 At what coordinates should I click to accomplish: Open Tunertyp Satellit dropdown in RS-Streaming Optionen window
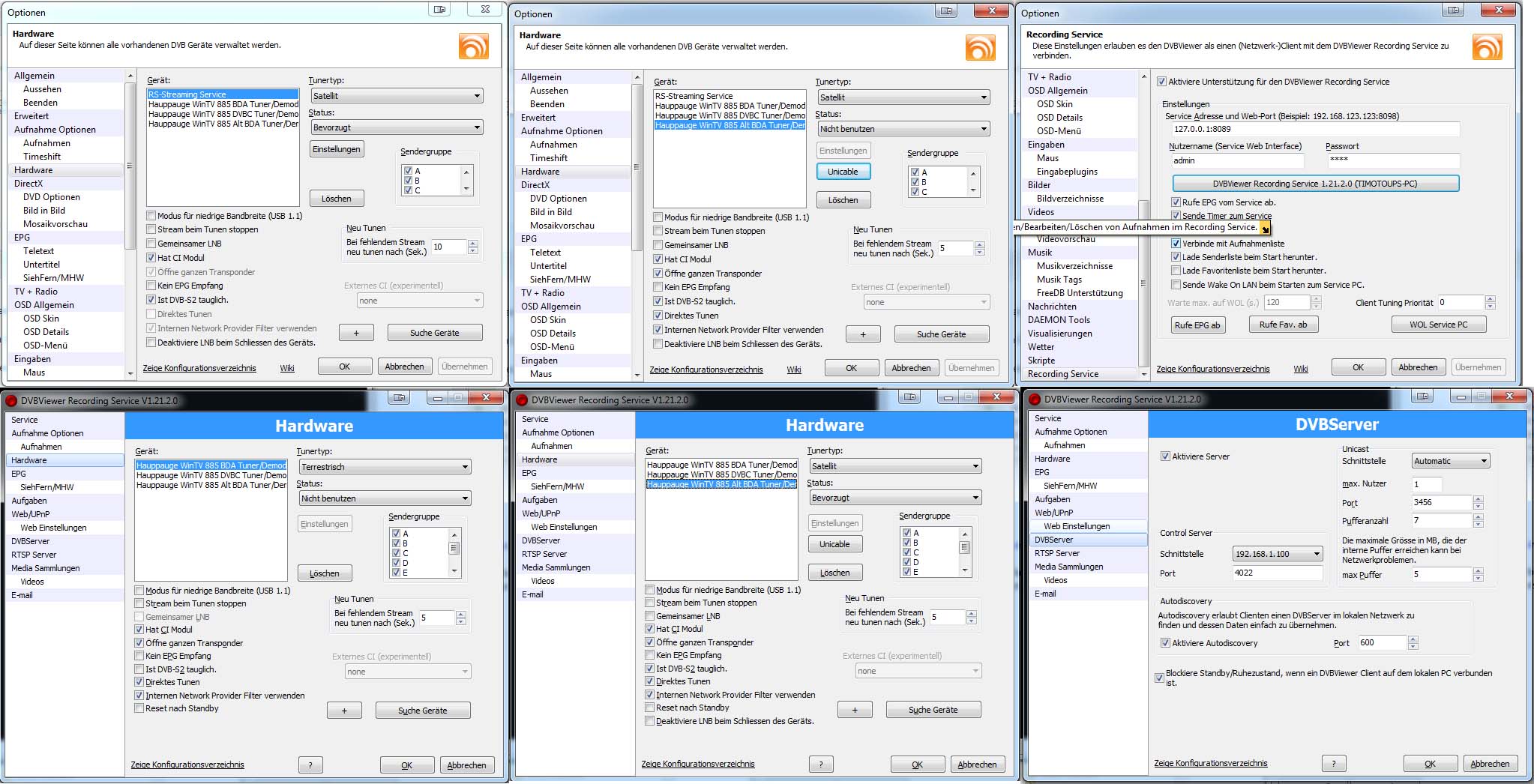[397, 96]
